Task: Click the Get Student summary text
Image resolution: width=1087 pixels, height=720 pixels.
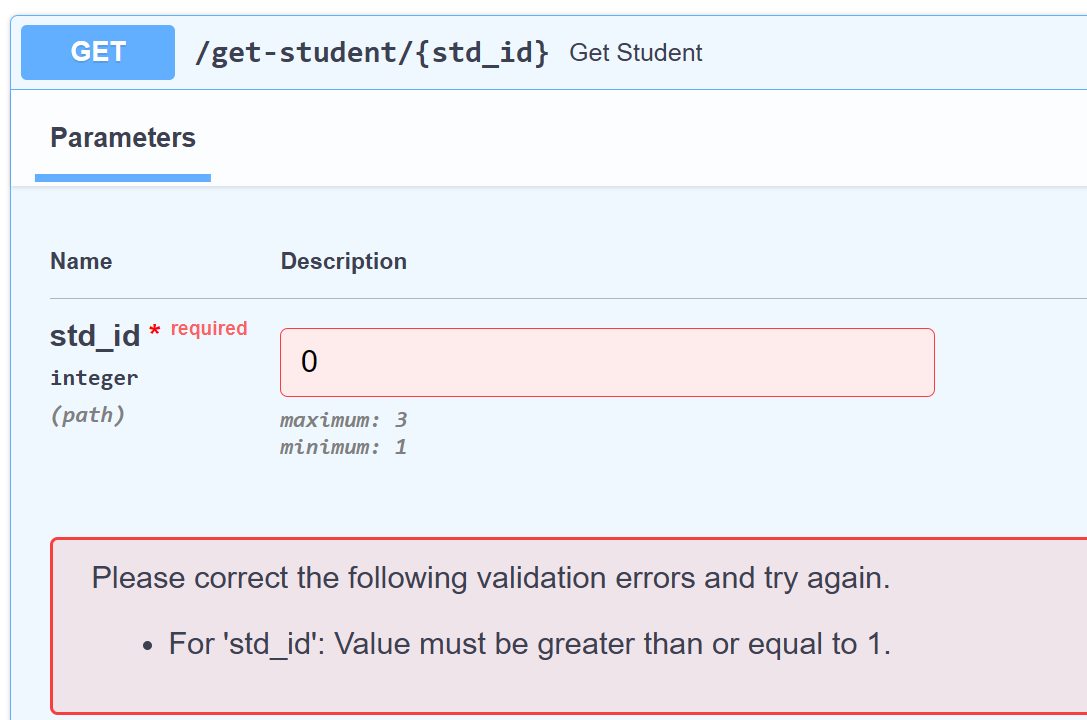Action: [635, 53]
